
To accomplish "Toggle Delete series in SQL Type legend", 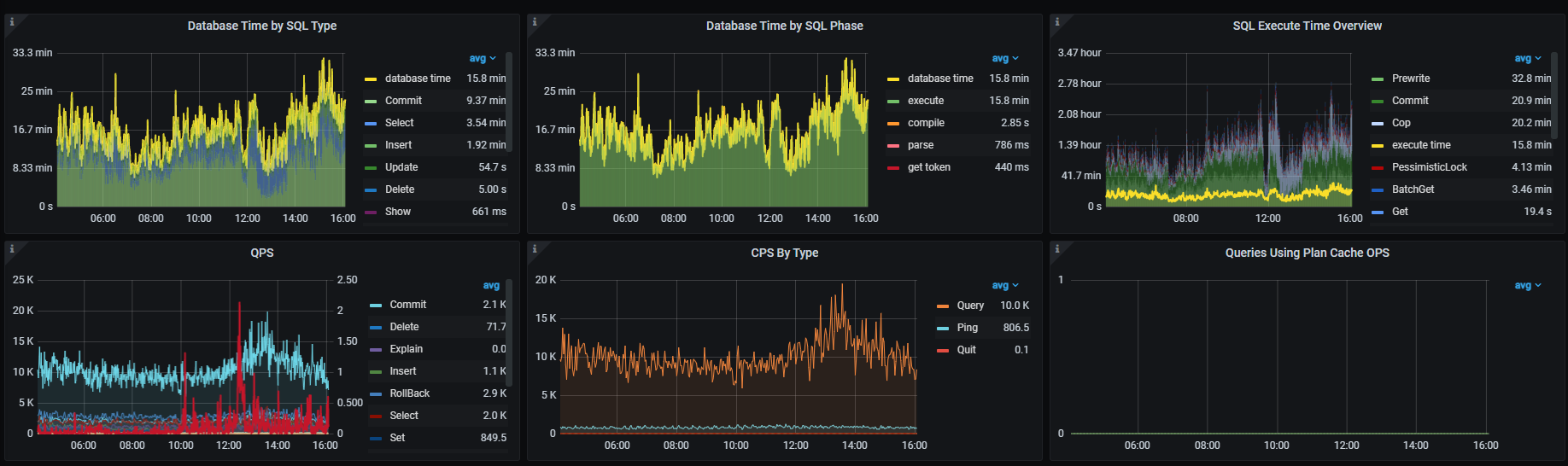I will coord(400,189).
